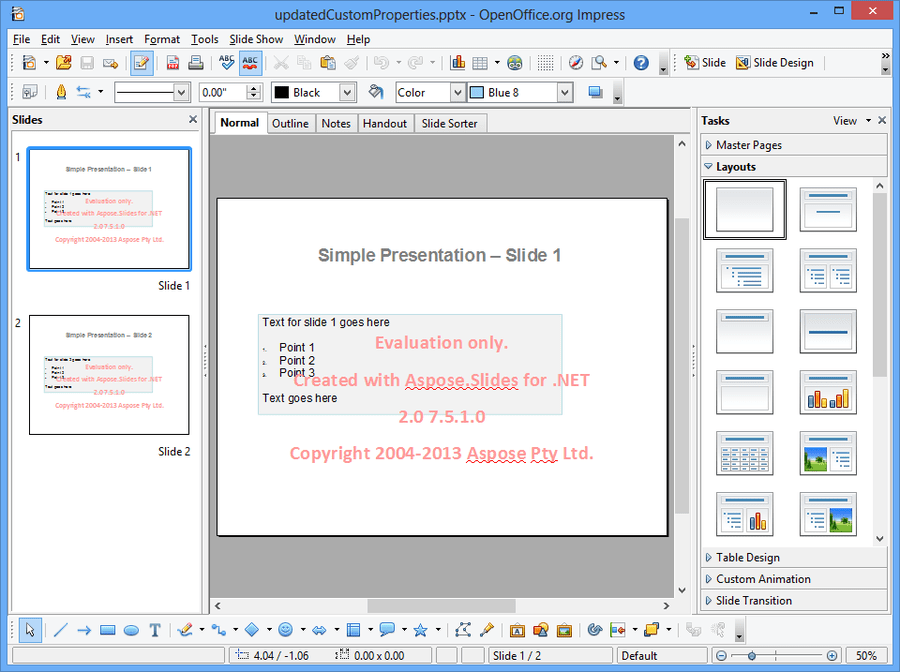
Task: Toggle AutoSpellcheck icon
Action: click(x=250, y=63)
